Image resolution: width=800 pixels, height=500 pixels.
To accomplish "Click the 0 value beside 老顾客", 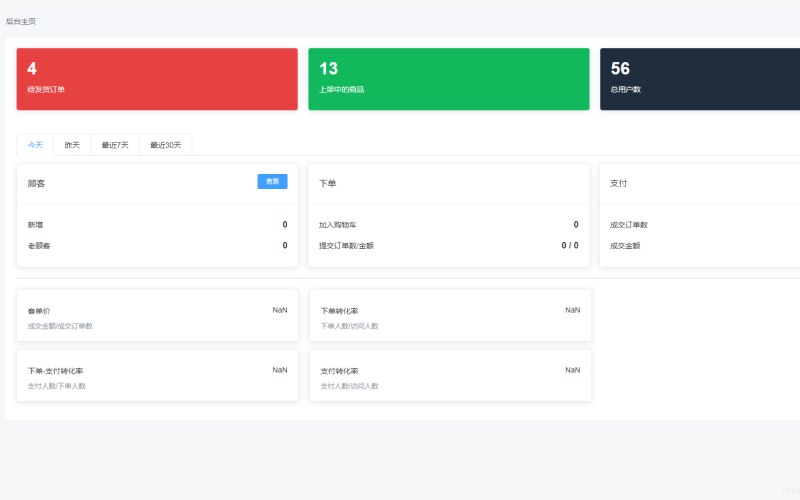I will point(285,245).
